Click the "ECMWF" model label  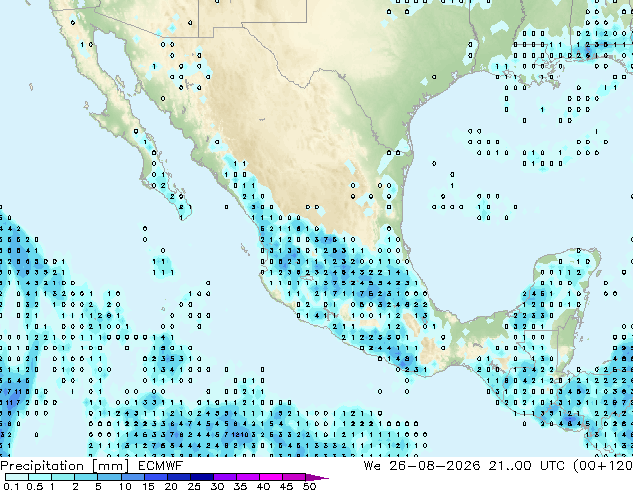coord(161,466)
